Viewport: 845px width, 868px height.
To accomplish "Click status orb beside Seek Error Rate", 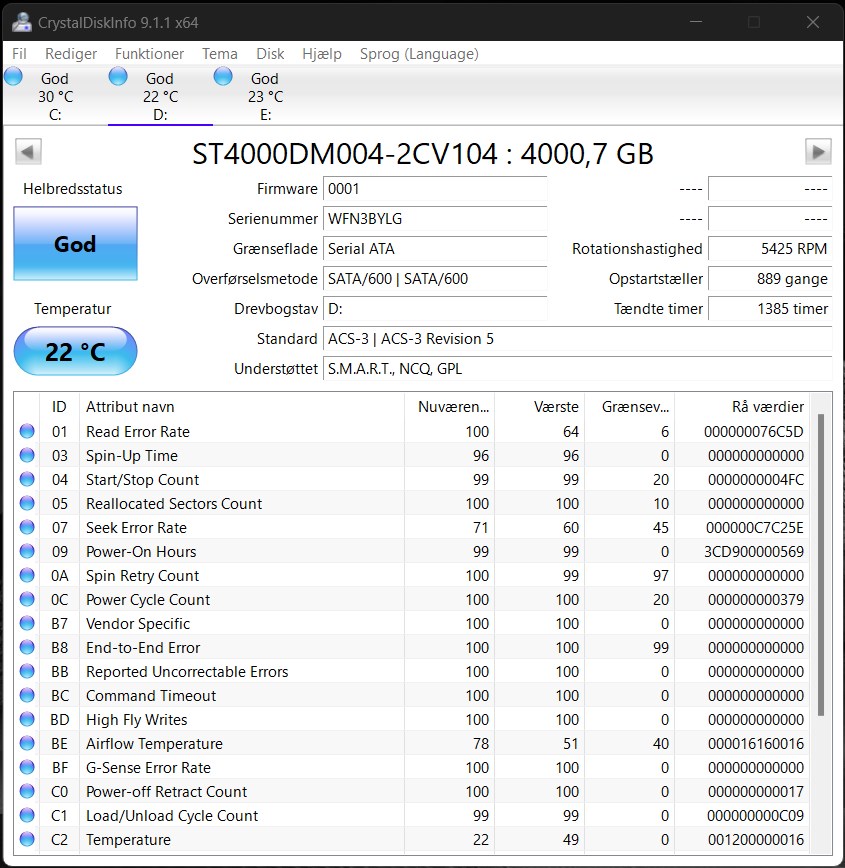I will 26,528.
